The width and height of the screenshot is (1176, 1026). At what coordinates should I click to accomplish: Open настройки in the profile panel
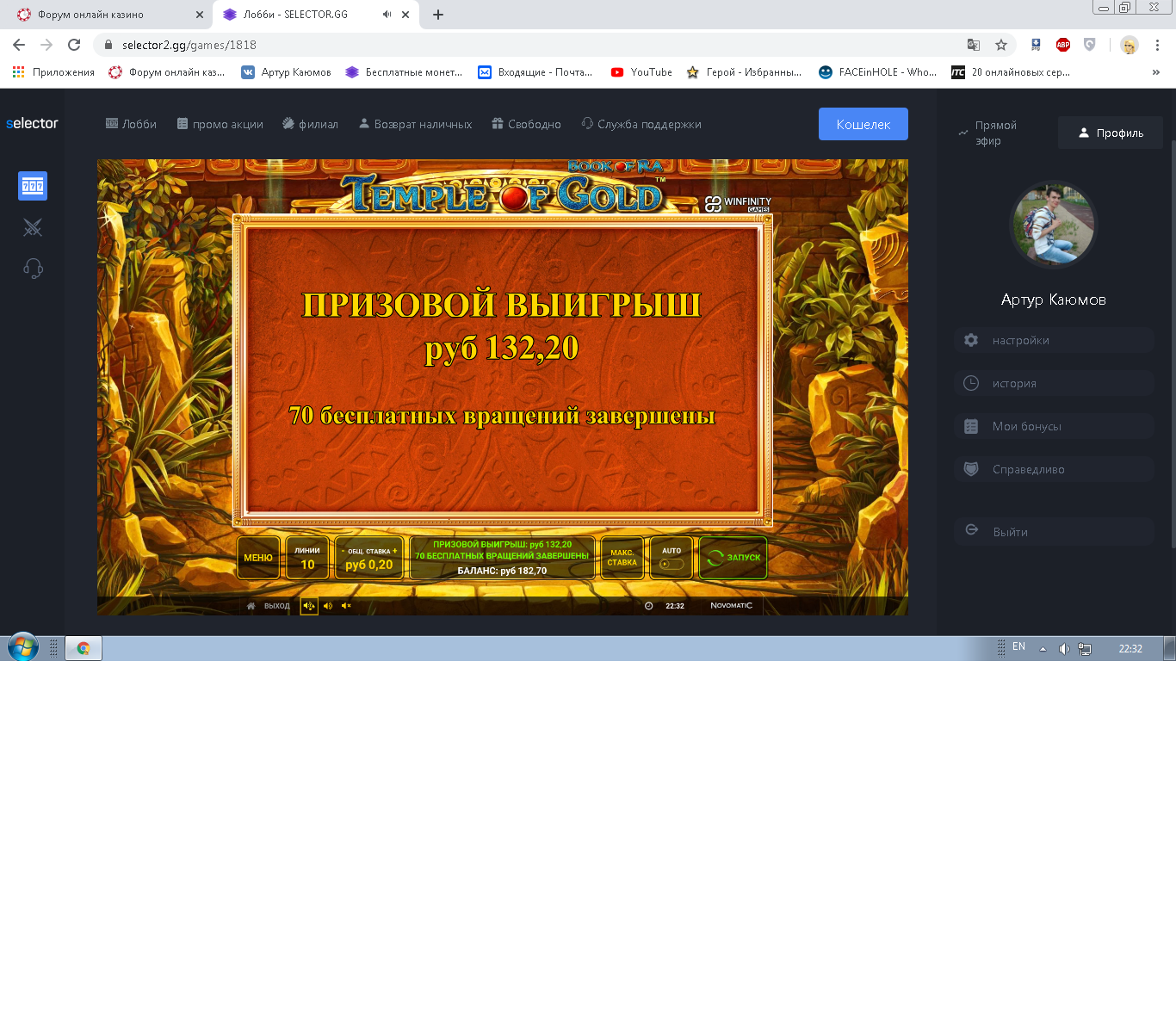[1054, 340]
